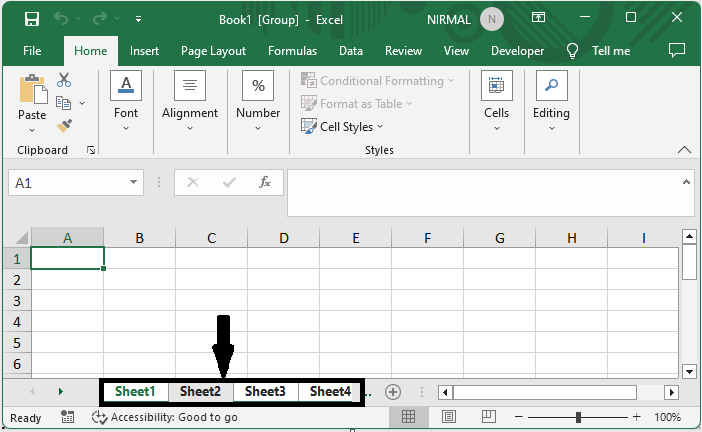702x432 pixels.
Task: Redo the last undone action
Action: (100, 19)
